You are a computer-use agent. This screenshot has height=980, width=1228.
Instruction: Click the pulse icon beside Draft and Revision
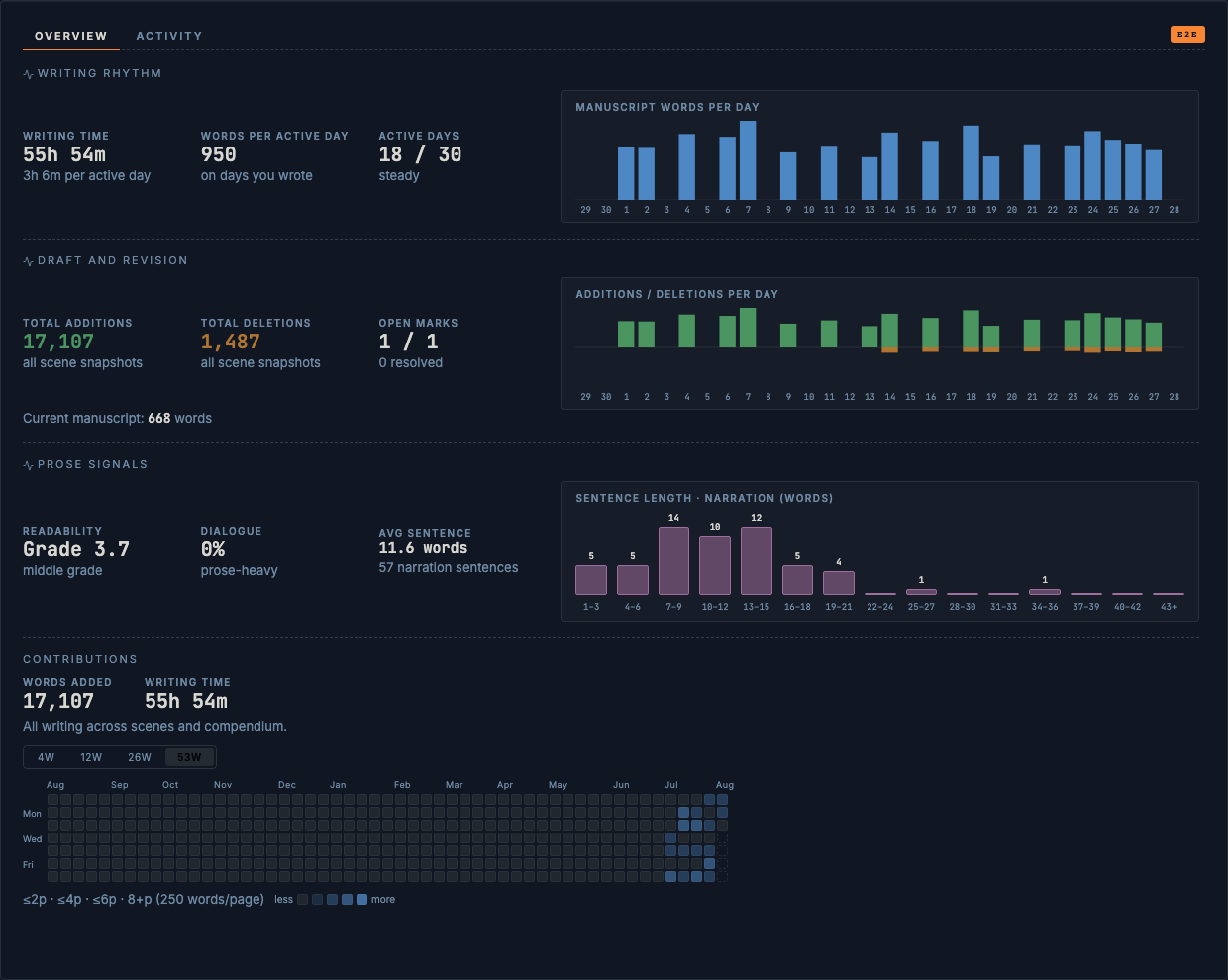tap(29, 261)
